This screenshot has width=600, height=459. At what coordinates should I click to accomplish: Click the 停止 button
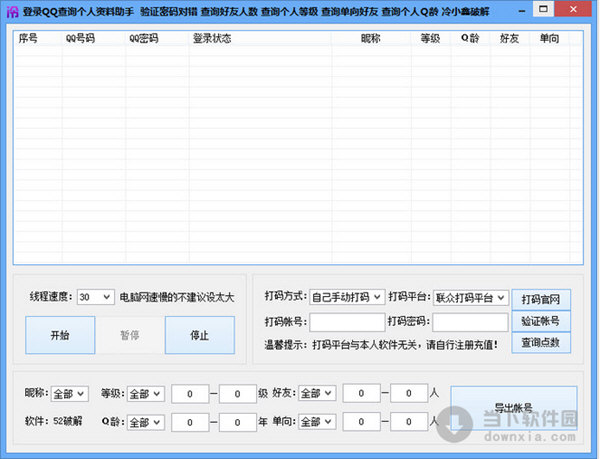point(200,335)
